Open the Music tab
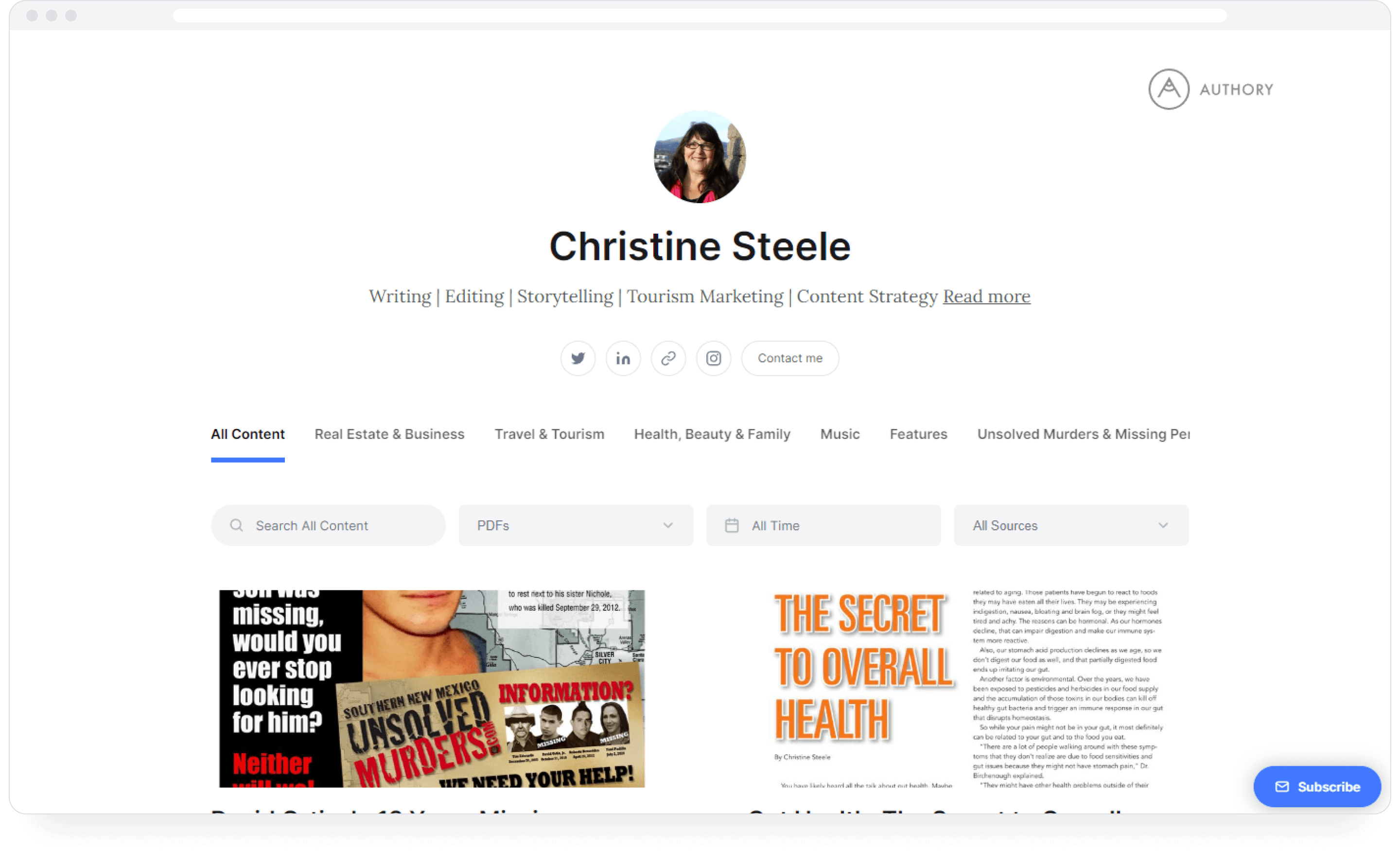Screen dimensions: 1400x863 point(840,434)
